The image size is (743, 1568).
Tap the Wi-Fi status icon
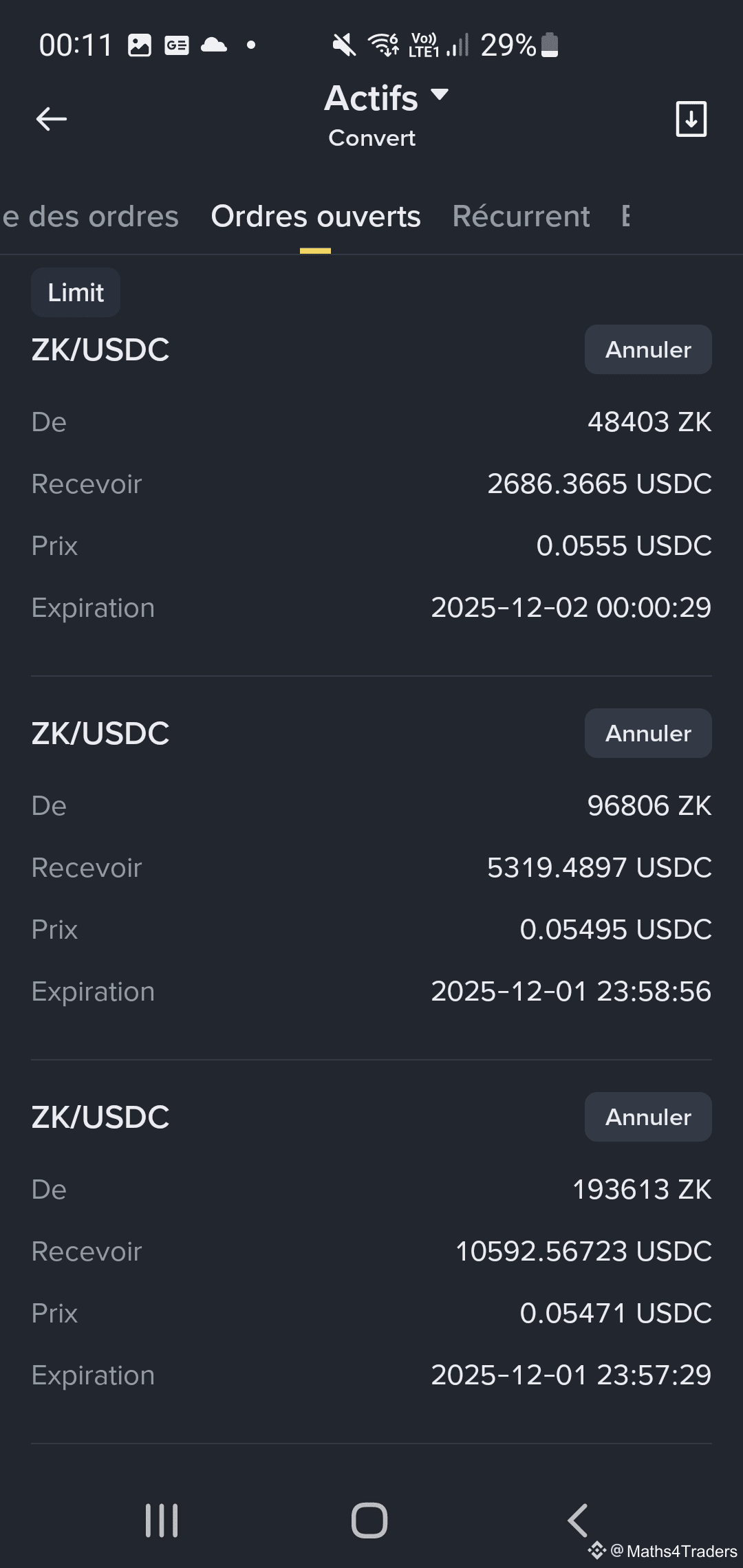pyautogui.click(x=383, y=45)
